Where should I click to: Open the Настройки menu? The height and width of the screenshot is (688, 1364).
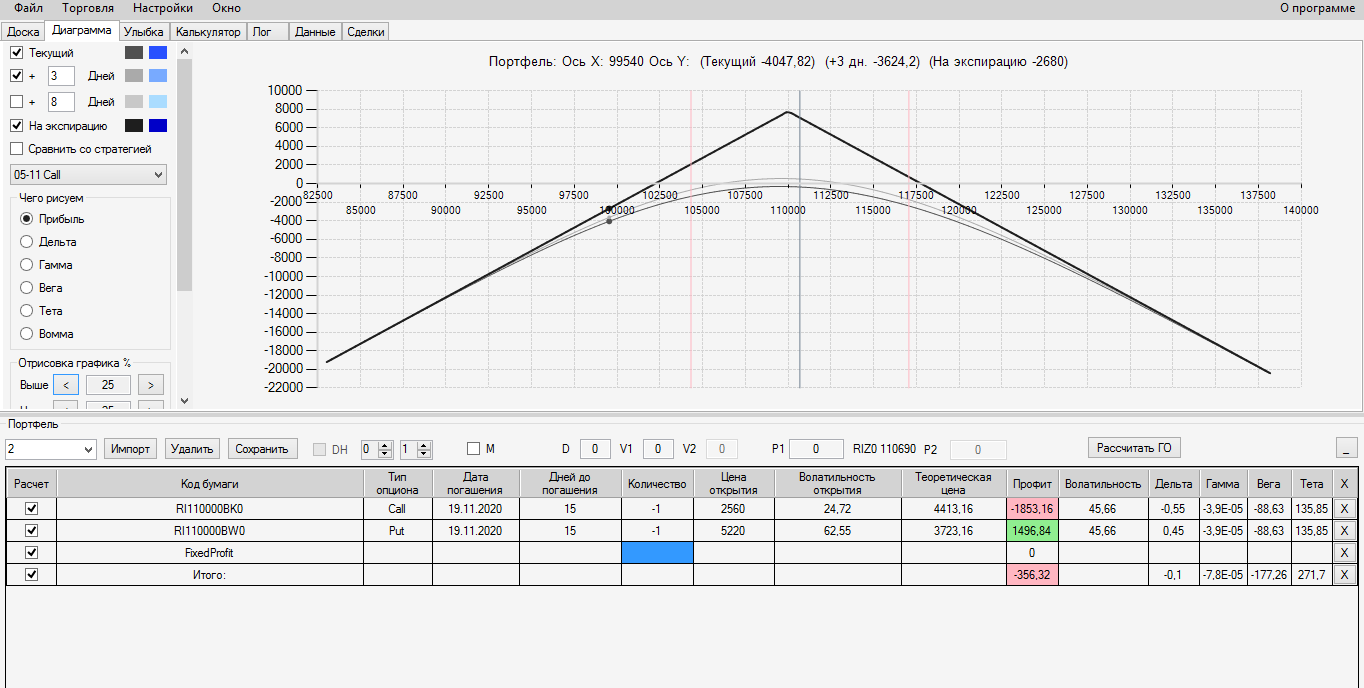pos(163,8)
